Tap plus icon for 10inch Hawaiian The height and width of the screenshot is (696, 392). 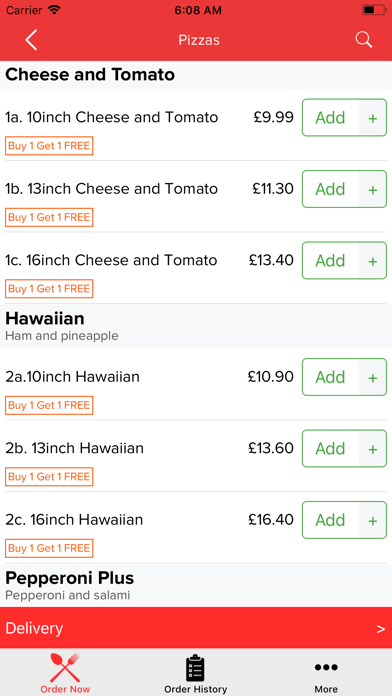pos(372,377)
